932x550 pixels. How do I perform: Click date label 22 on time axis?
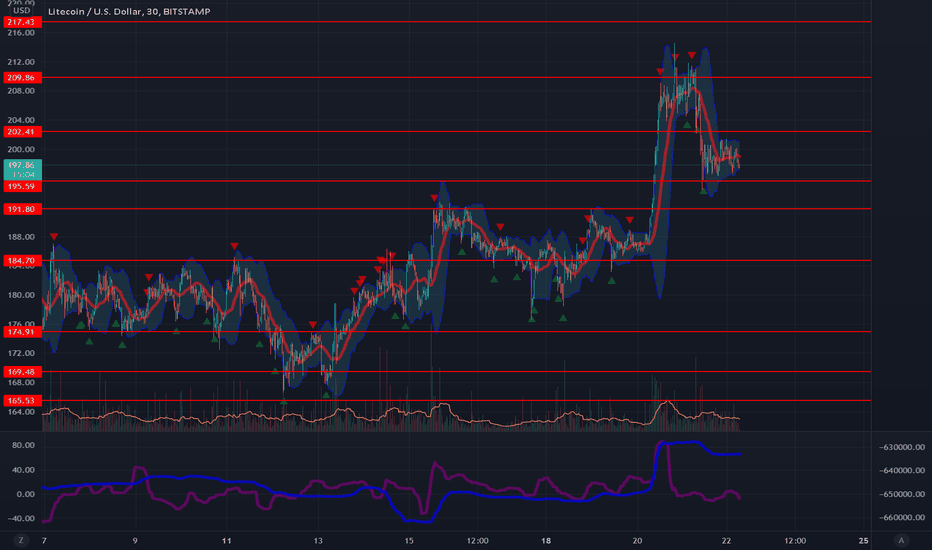click(726, 540)
